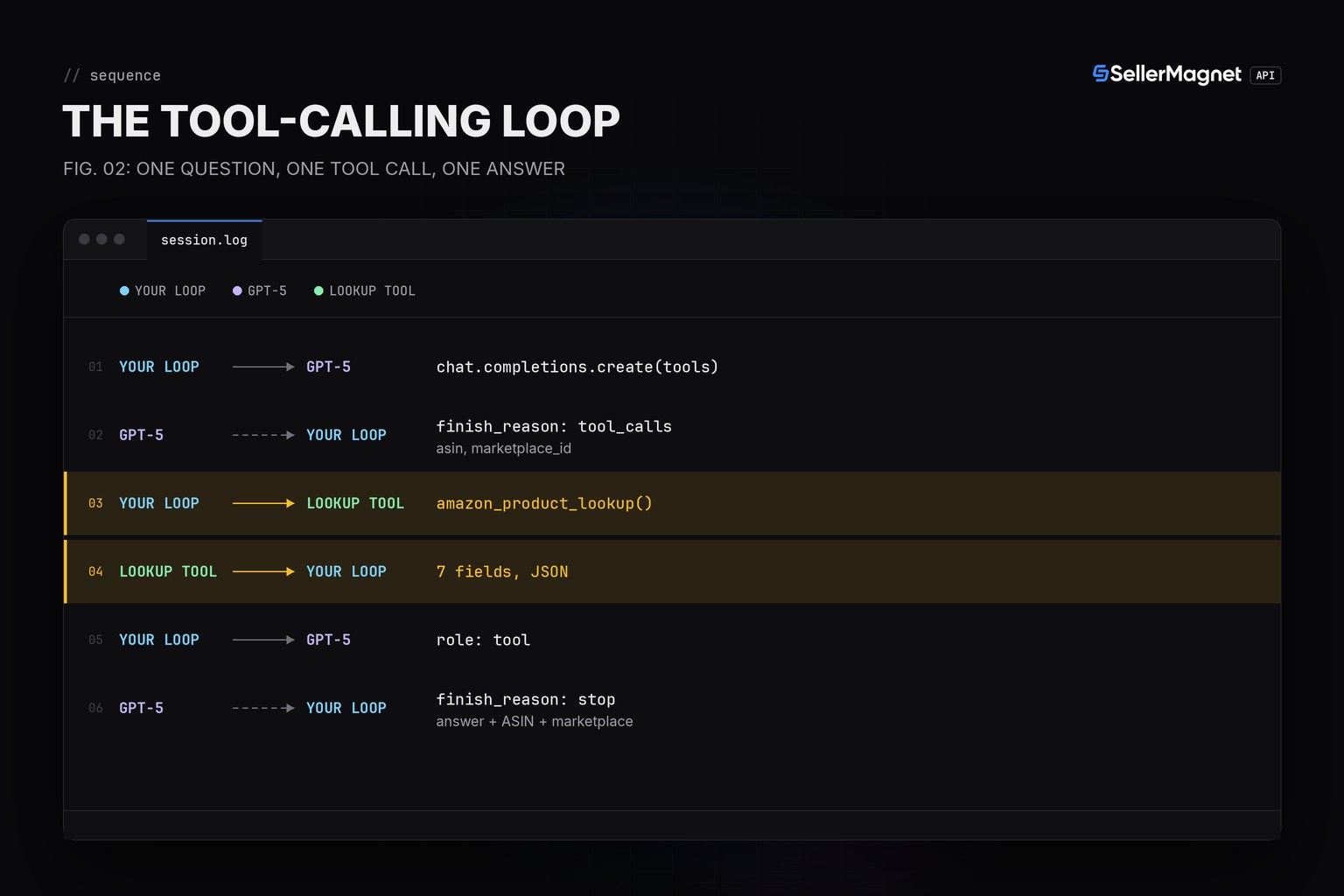
Task: Click line number 06
Action: coord(95,708)
